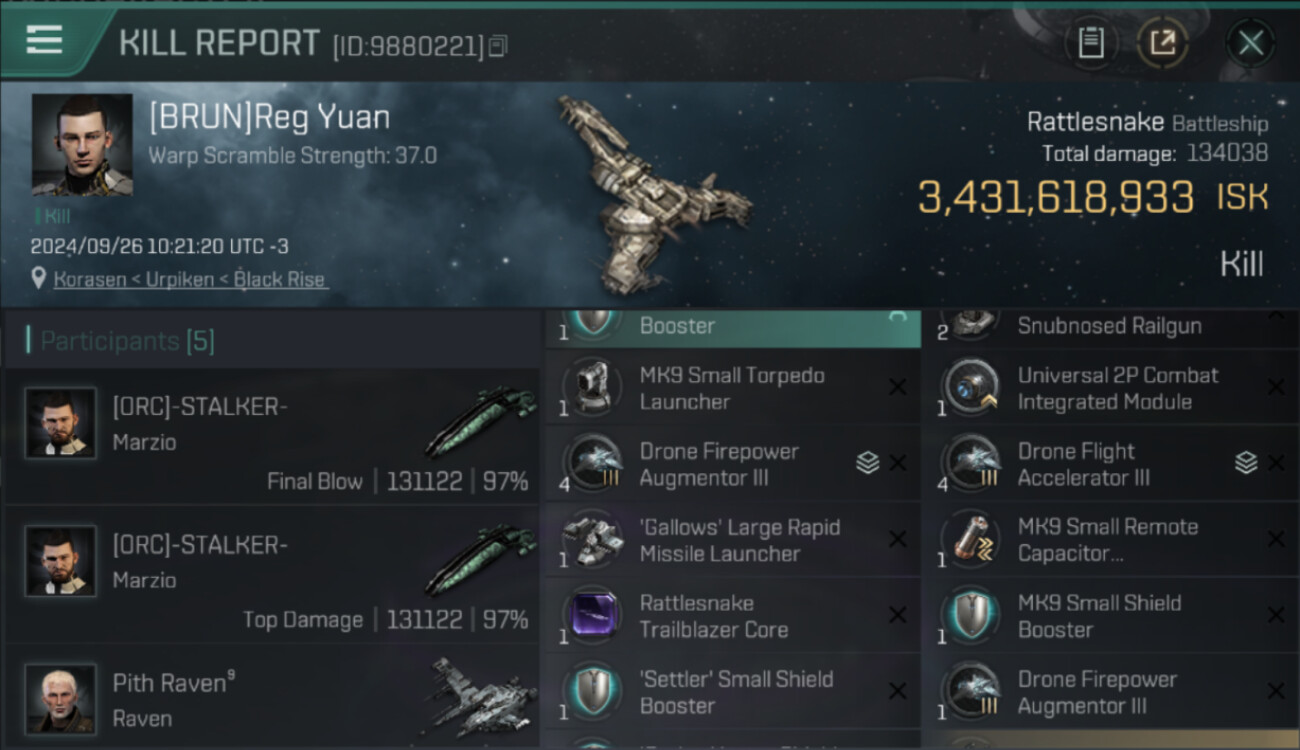Click the MK9 Small Remote Capacitor icon
The width and height of the screenshot is (1300, 750).
[x=971, y=540]
